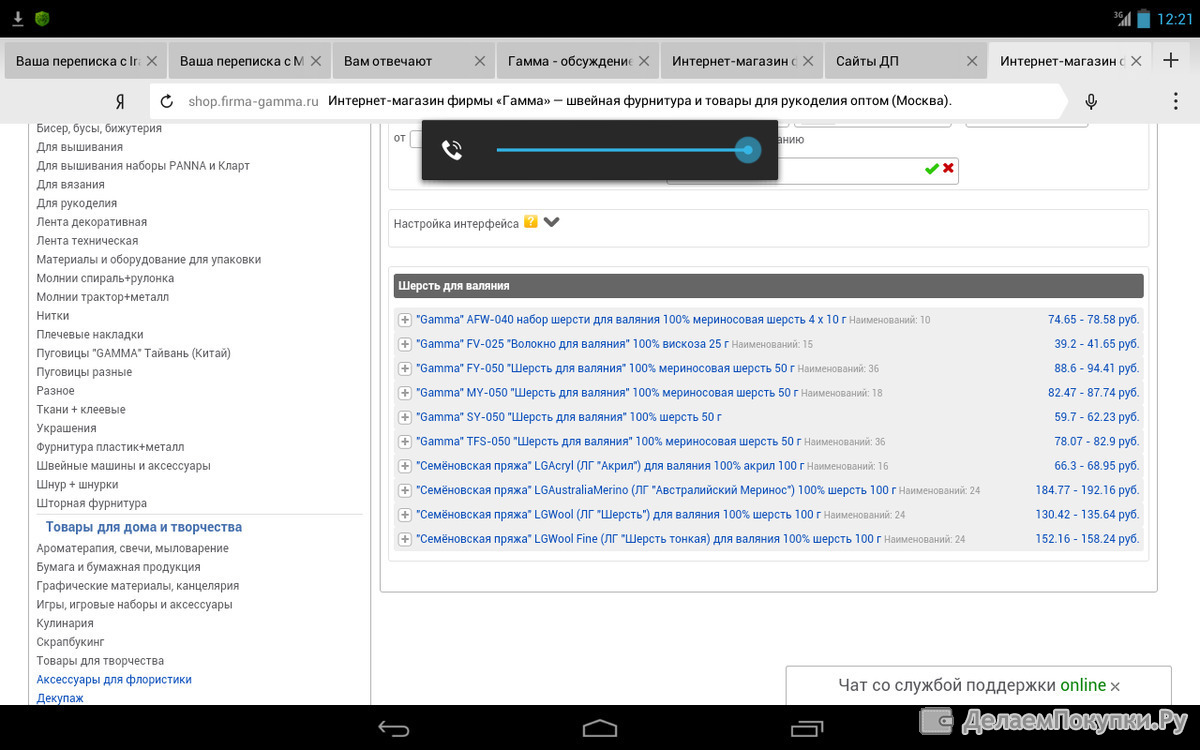Click the green checkmark confirm icon

pyautogui.click(x=931, y=169)
